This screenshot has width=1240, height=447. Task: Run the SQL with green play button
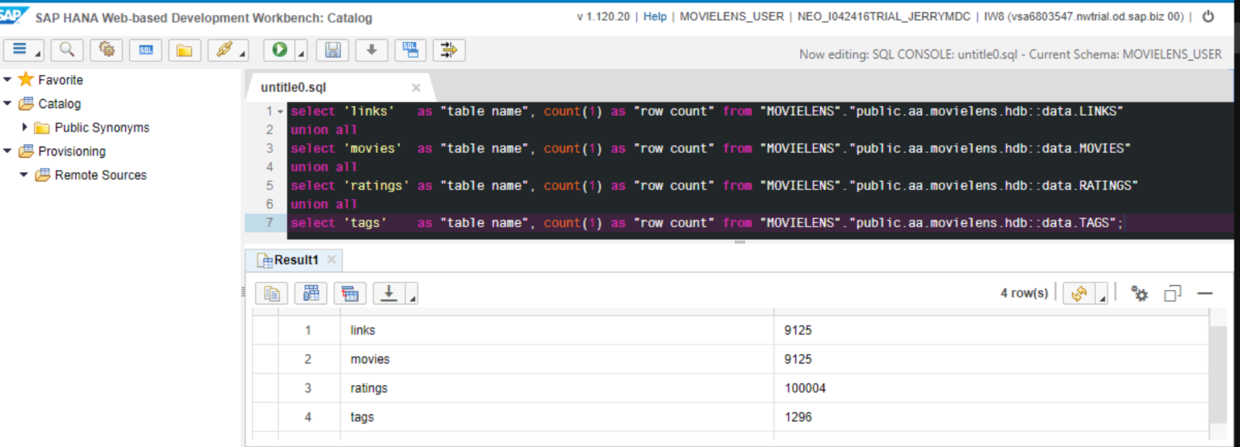280,50
